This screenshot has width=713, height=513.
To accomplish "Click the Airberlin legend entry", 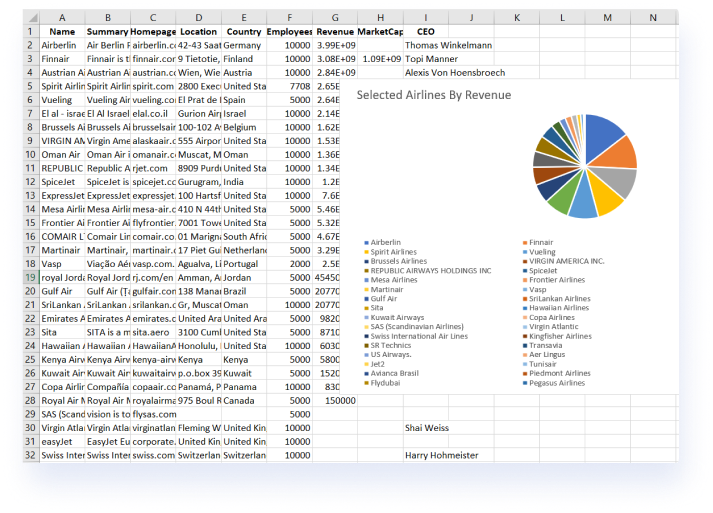I will point(382,242).
